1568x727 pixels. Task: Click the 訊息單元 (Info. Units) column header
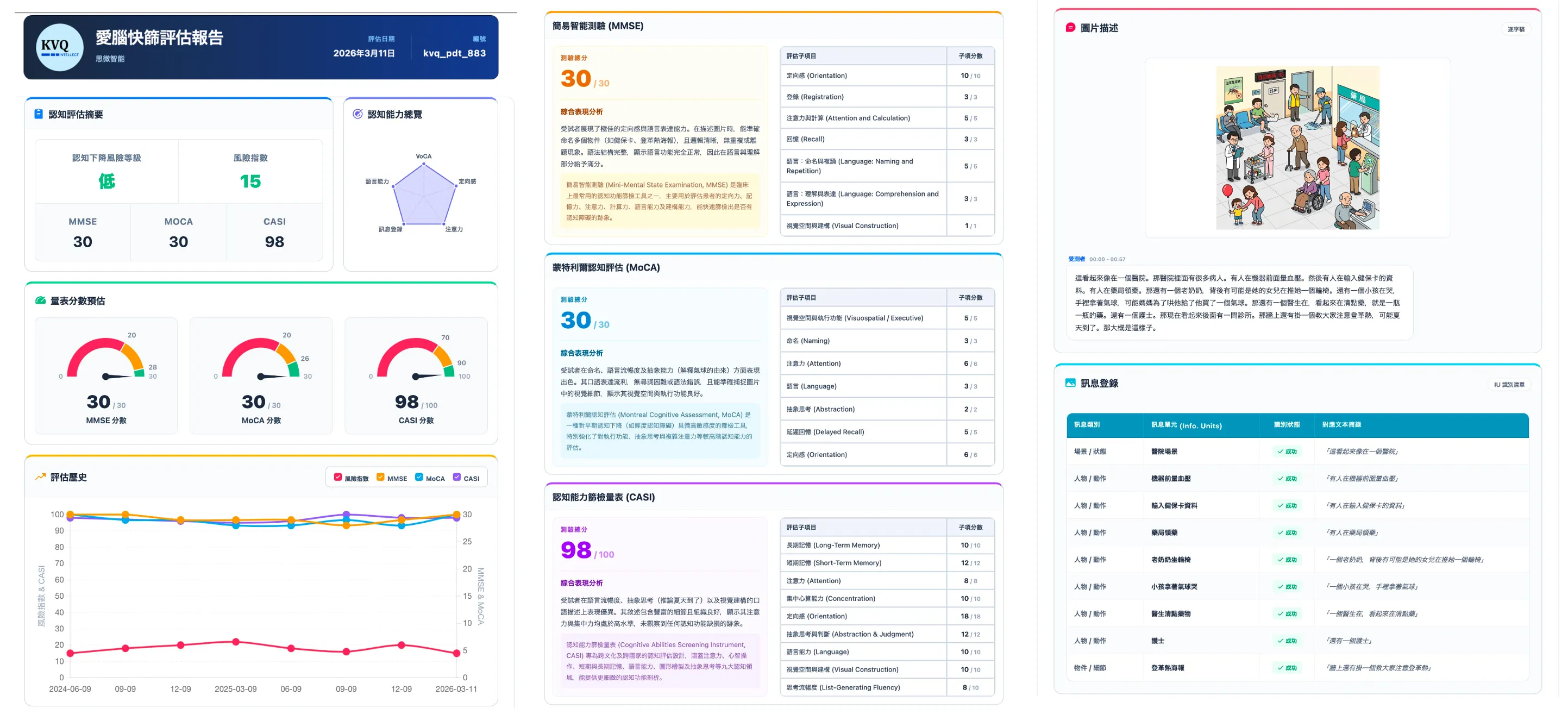point(1187,425)
